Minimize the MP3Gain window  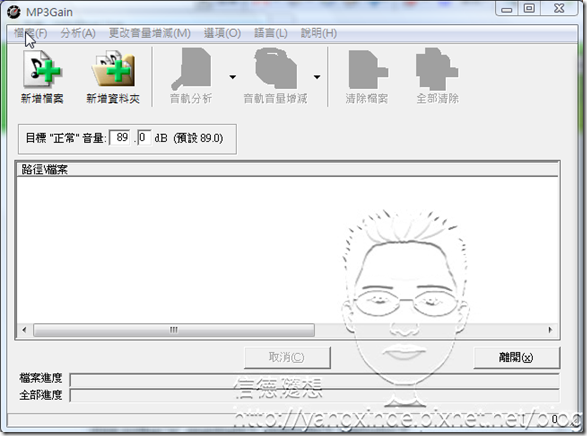(x=507, y=9)
